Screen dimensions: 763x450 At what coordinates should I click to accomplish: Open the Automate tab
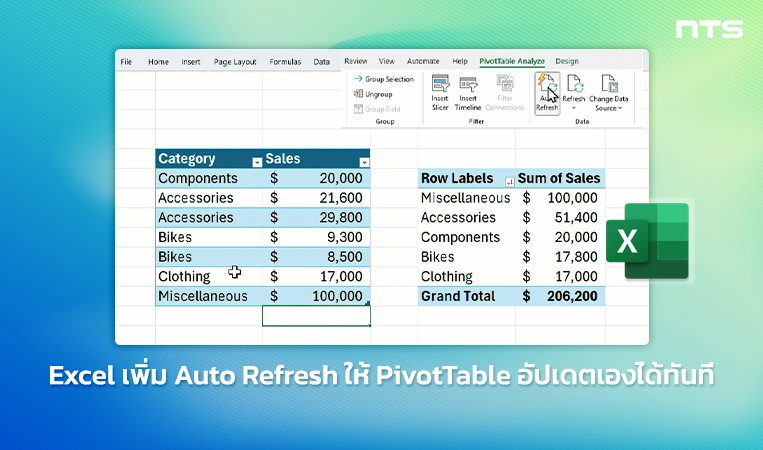[423, 61]
